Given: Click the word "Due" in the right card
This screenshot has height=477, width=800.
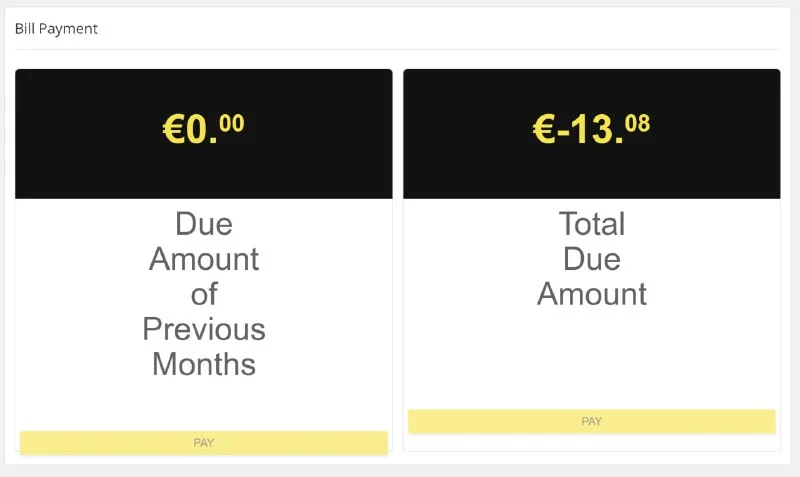Looking at the screenshot, I should (x=592, y=259).
